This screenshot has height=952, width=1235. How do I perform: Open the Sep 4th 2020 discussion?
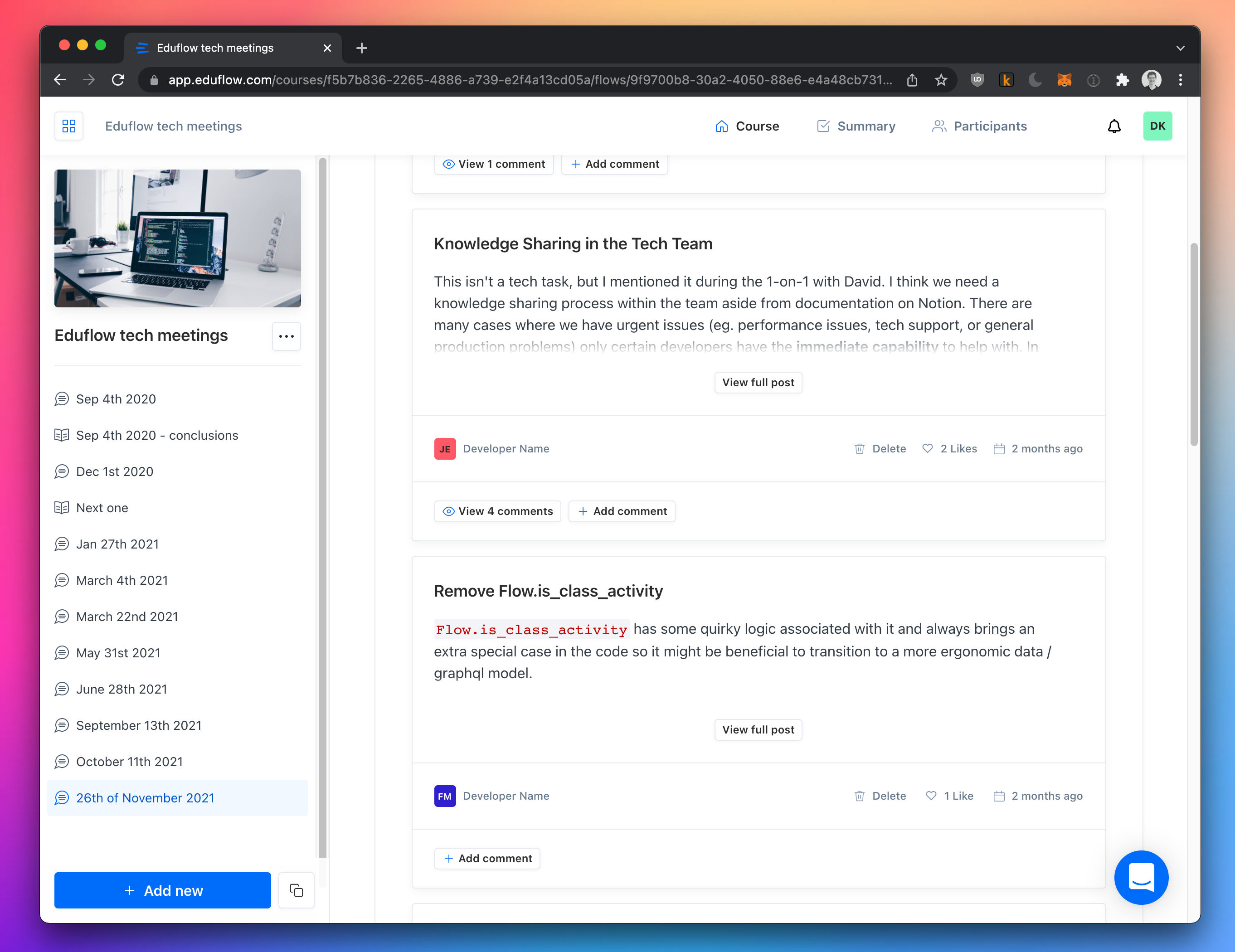178,399
